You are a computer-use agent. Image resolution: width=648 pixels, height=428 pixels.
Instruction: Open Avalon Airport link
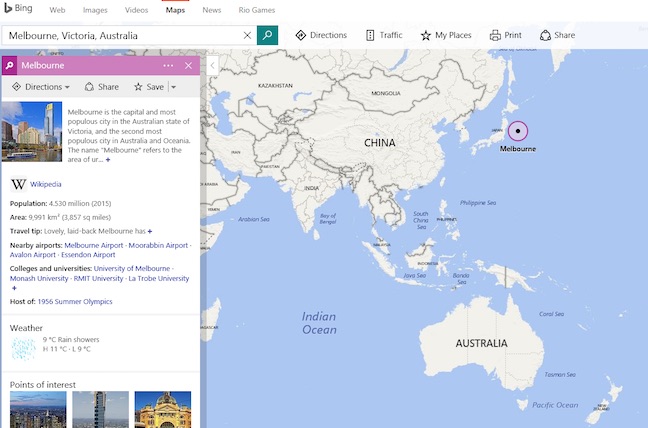33,255
